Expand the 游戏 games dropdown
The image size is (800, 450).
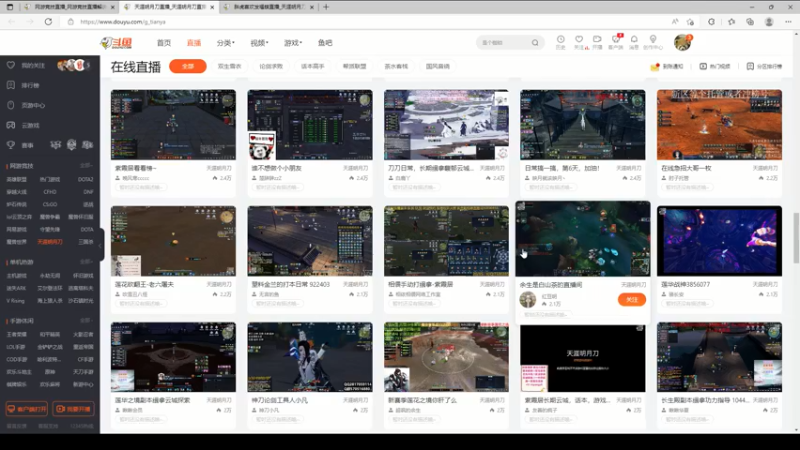click(293, 43)
